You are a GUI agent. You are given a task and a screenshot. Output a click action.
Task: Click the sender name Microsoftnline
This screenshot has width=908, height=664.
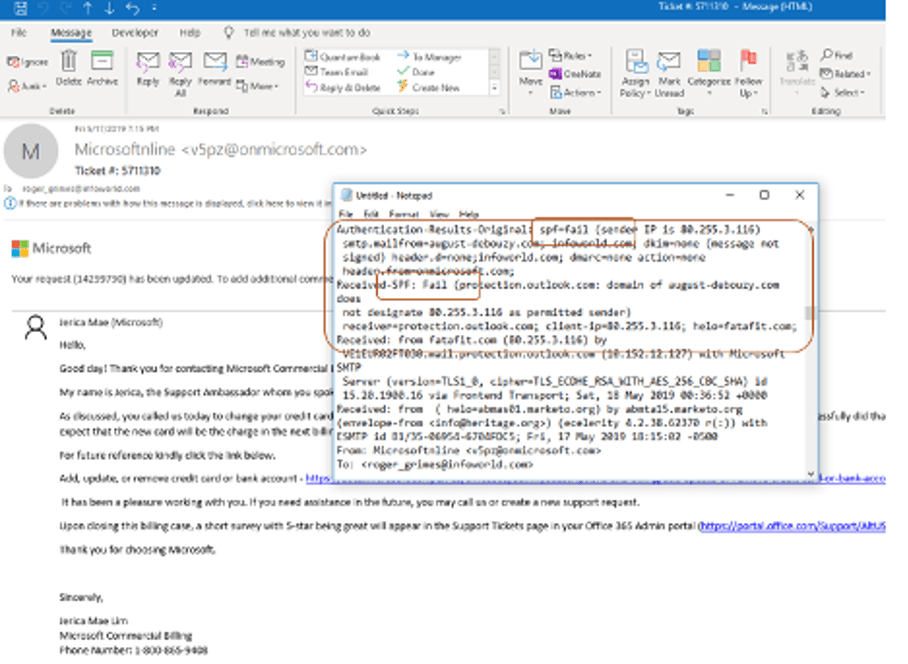point(125,149)
